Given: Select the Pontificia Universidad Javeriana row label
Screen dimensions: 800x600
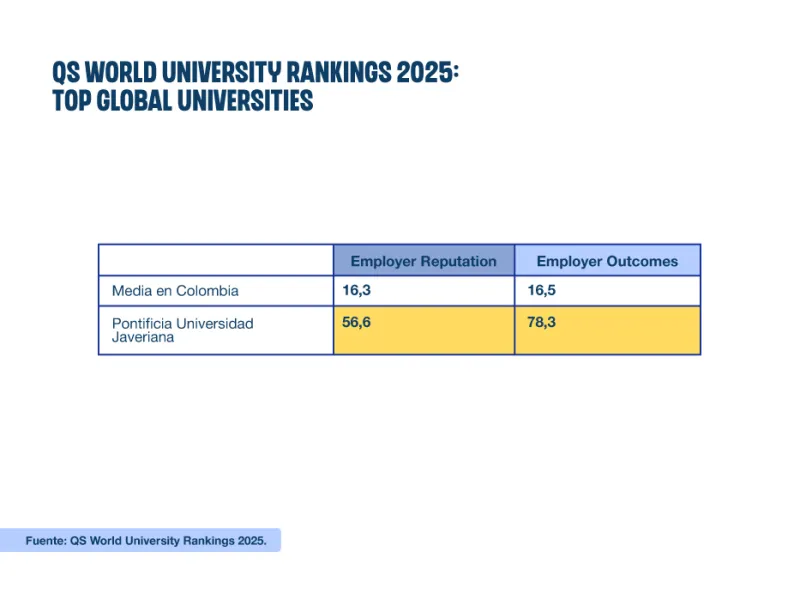Looking at the screenshot, I should [x=182, y=331].
